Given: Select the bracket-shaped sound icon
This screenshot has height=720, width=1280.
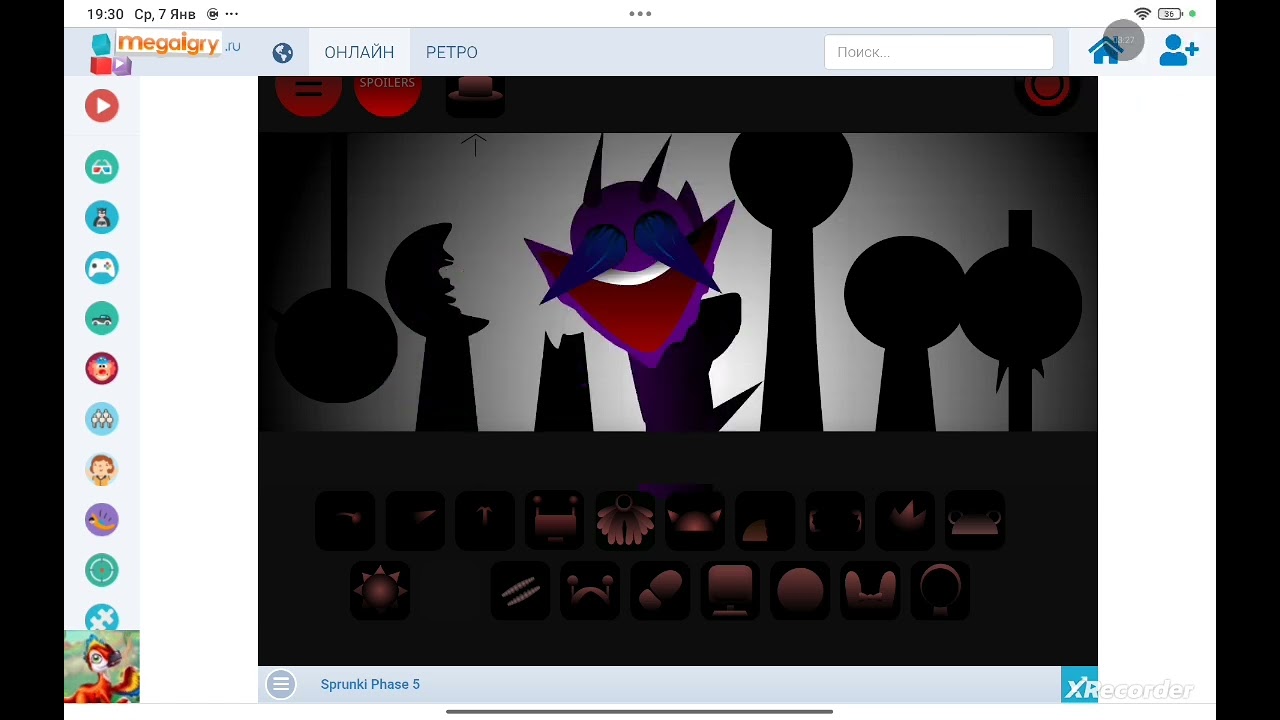Looking at the screenshot, I should tap(835, 520).
